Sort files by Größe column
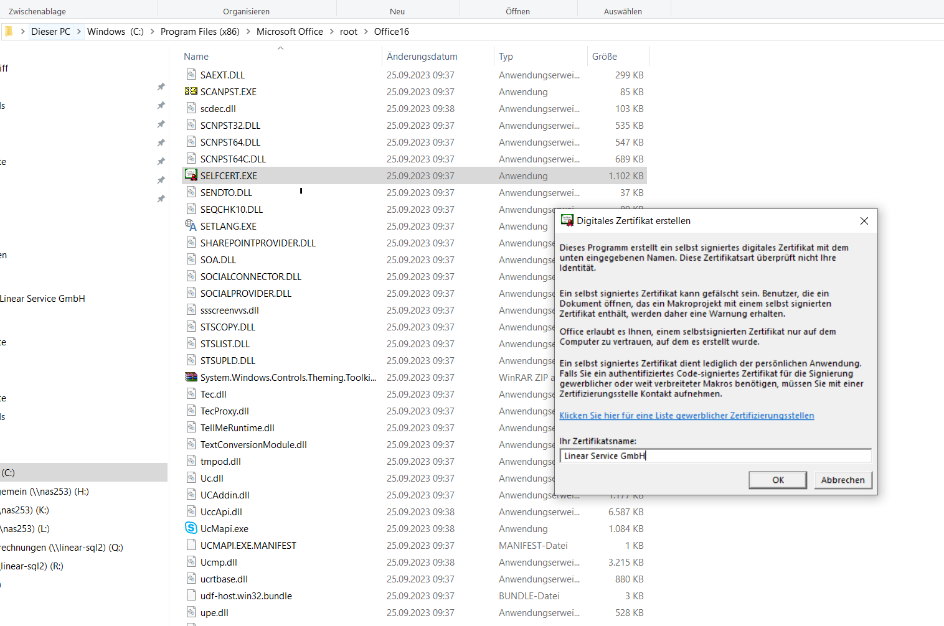 [604, 57]
